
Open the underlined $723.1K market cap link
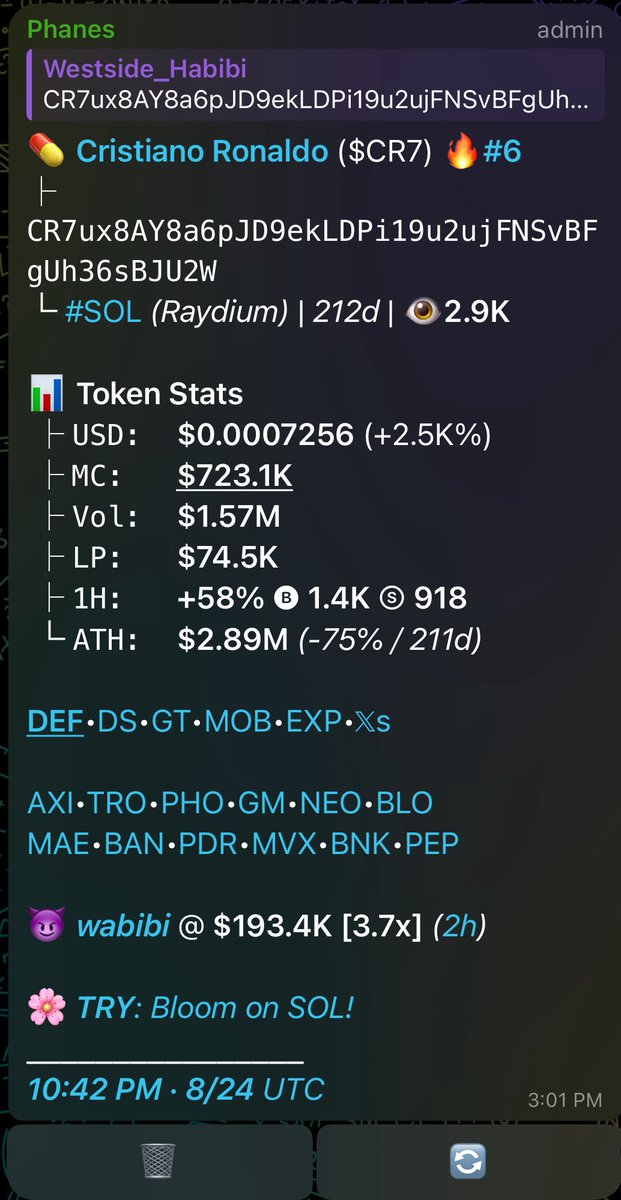(x=235, y=475)
